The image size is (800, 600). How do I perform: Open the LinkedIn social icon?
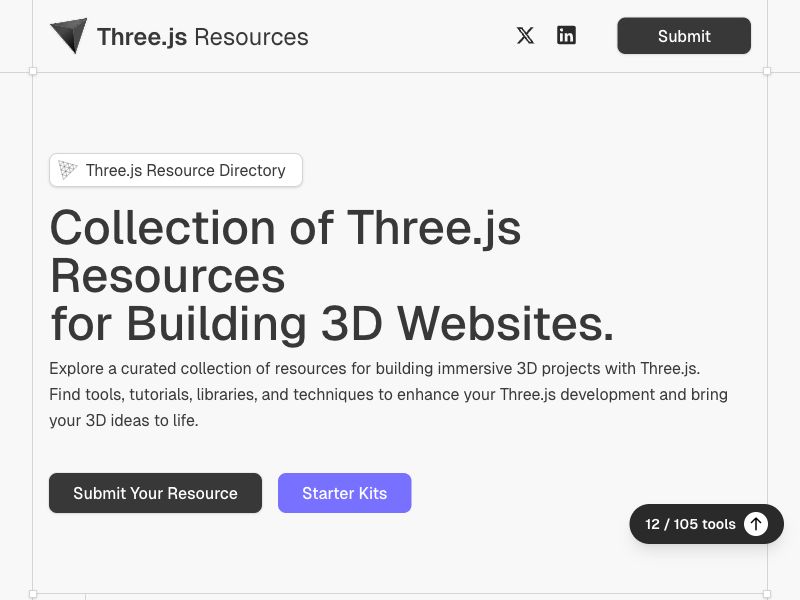566,36
